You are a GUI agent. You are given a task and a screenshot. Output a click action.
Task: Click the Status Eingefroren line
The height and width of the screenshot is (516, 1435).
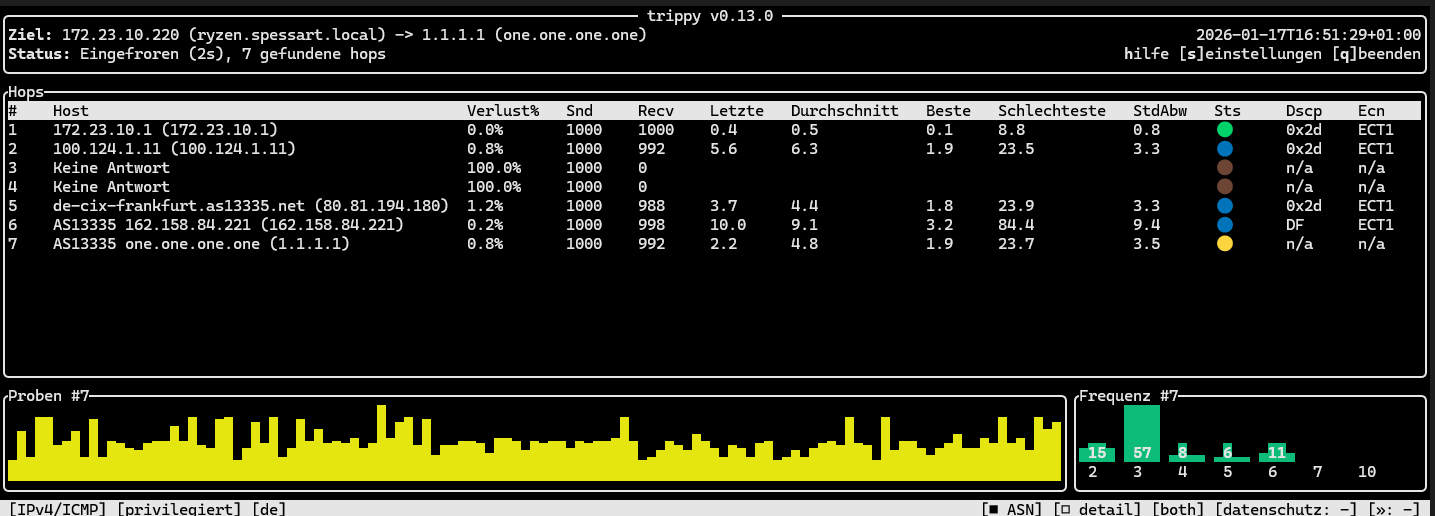pos(197,54)
